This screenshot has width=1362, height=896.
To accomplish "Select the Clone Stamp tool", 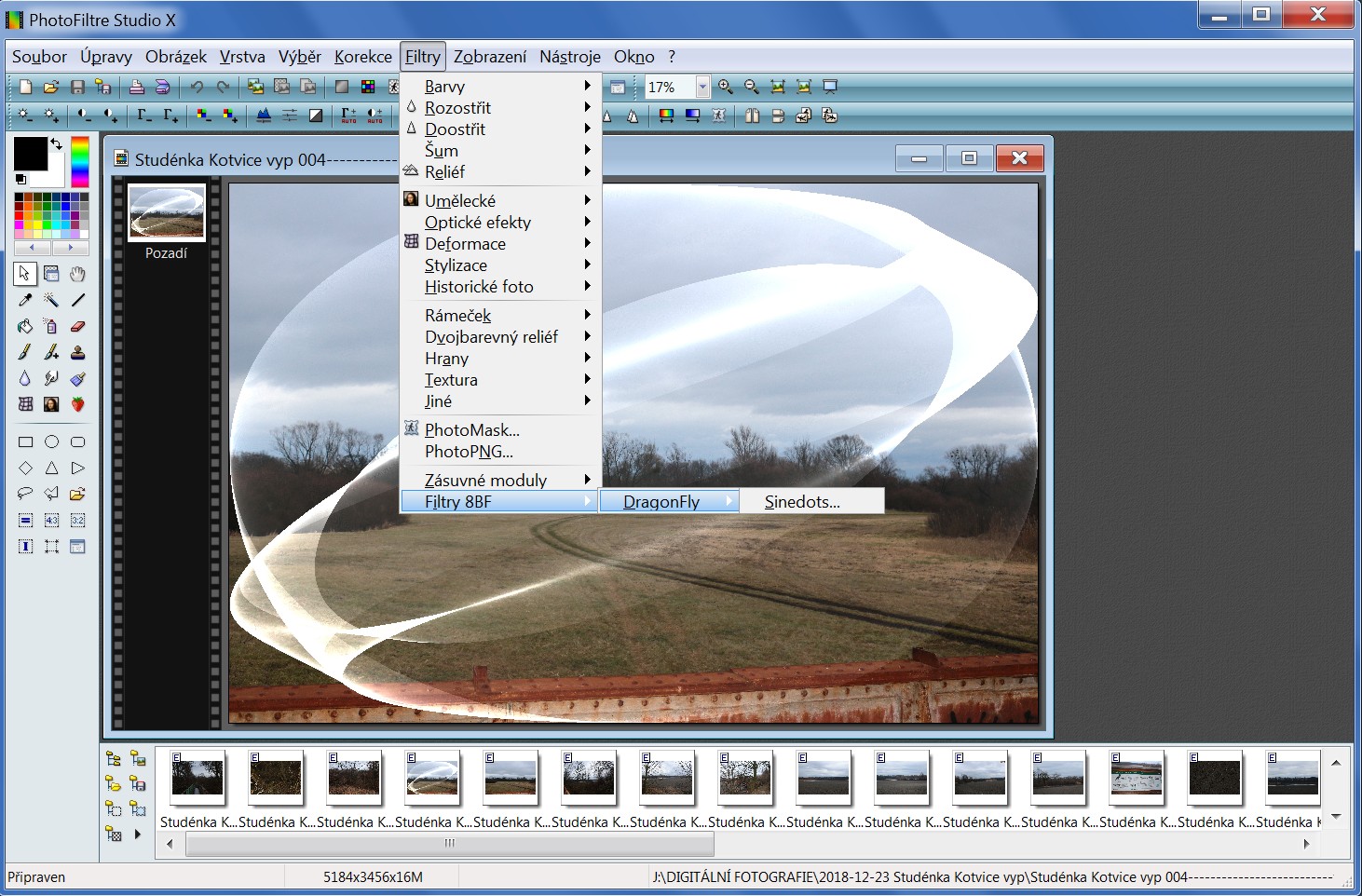I will pyautogui.click(x=77, y=352).
